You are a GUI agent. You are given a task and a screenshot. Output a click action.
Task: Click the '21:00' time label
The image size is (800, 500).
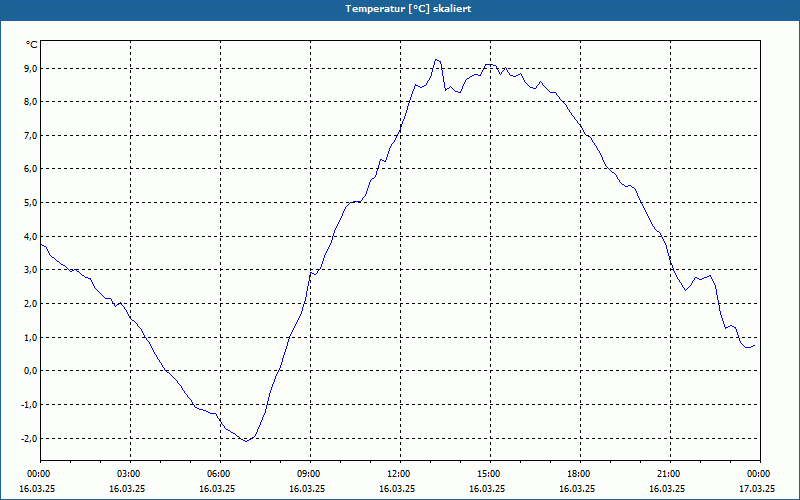(670, 474)
